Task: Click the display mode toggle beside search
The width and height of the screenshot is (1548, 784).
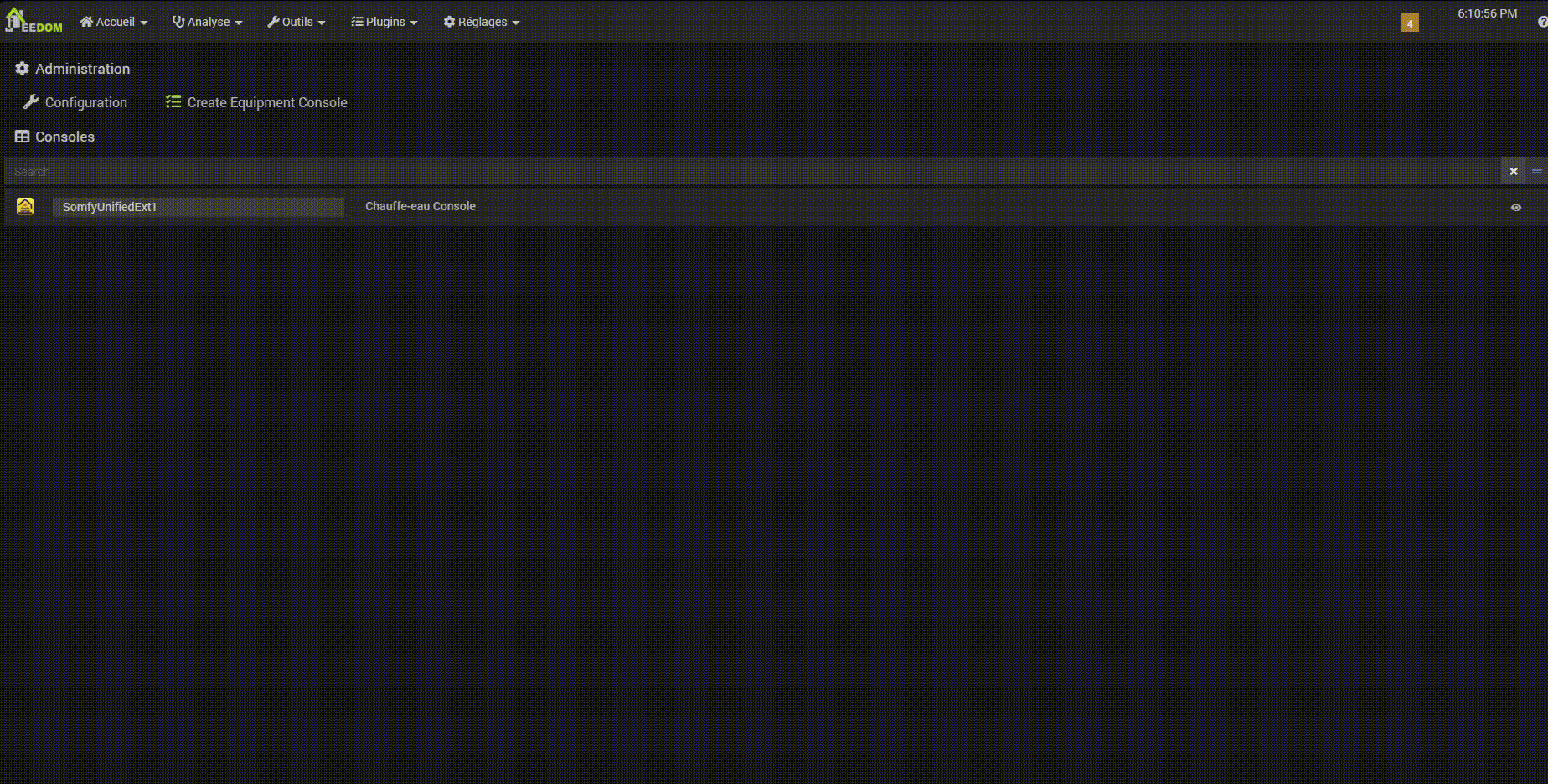Action: (x=1535, y=171)
